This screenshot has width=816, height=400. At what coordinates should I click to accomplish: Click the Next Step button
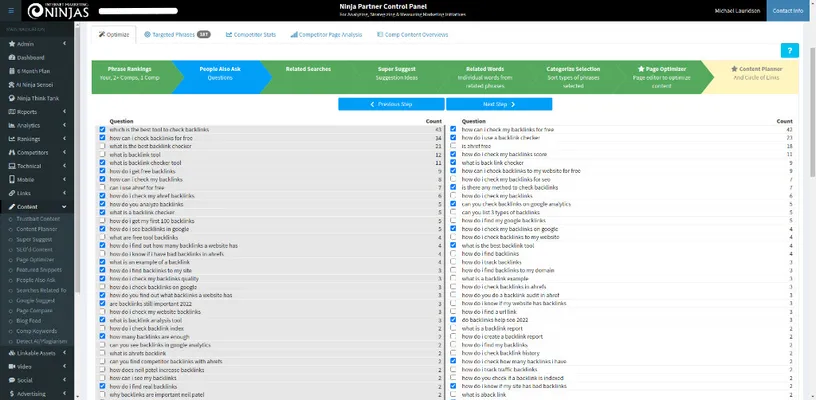tap(498, 104)
